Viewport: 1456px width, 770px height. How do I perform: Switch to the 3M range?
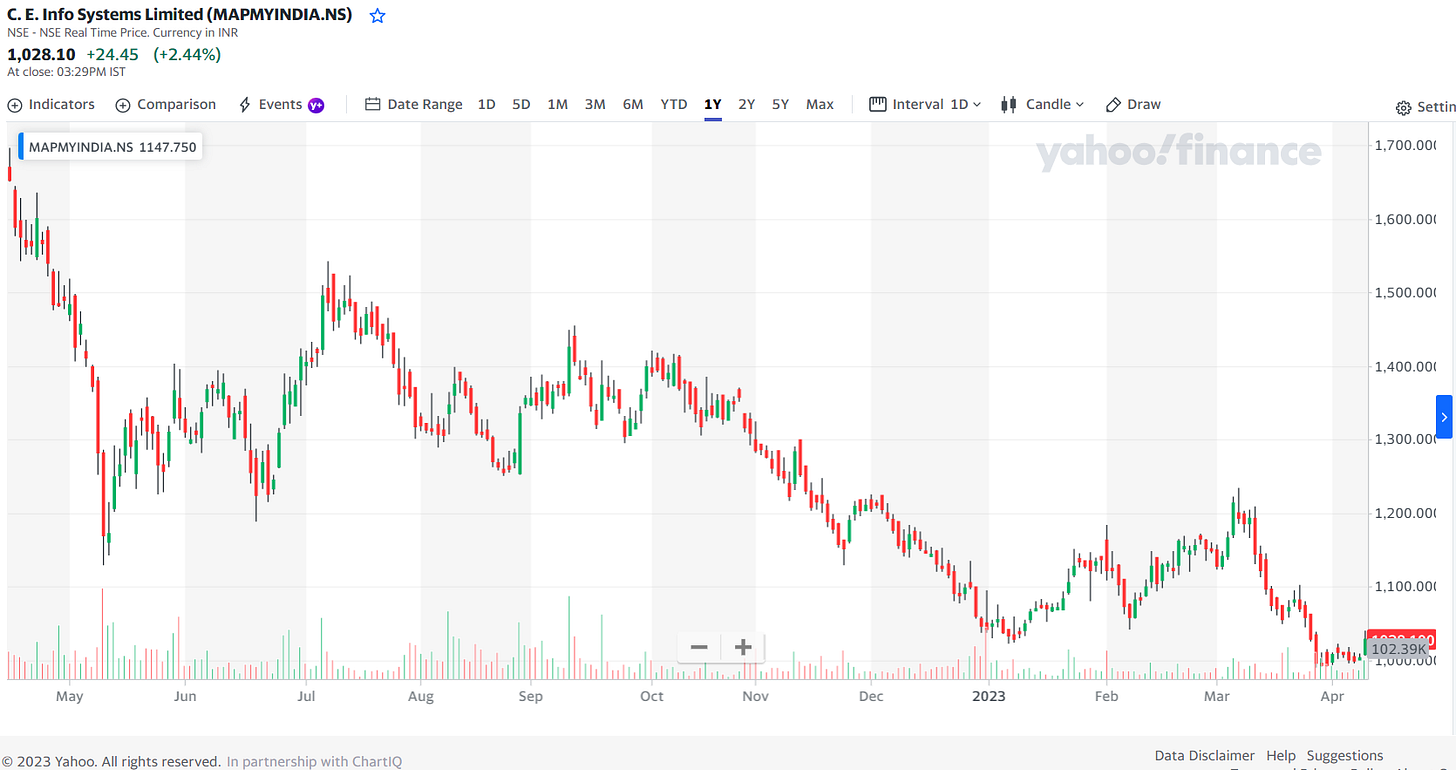(x=595, y=104)
